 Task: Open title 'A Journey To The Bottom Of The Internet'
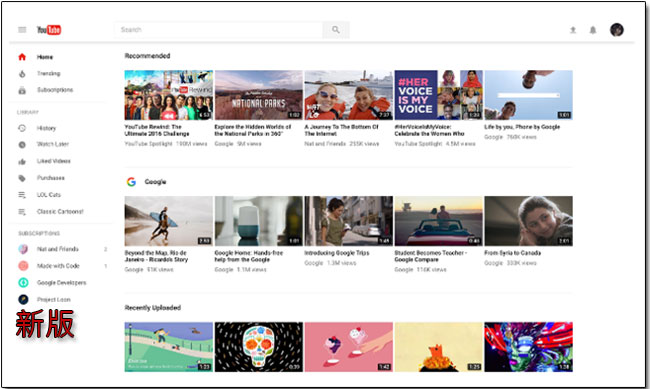(342, 130)
